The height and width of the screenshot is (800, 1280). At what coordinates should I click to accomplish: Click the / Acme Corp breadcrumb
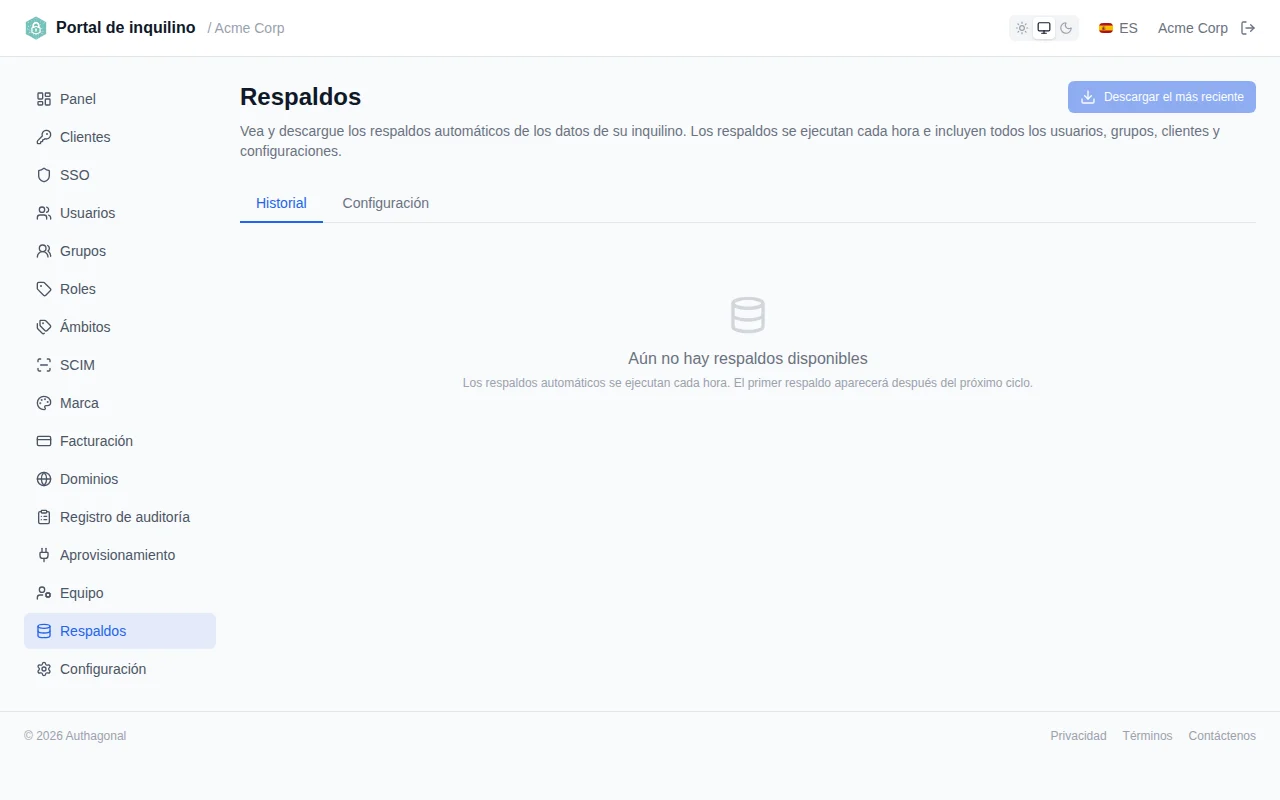coord(246,28)
